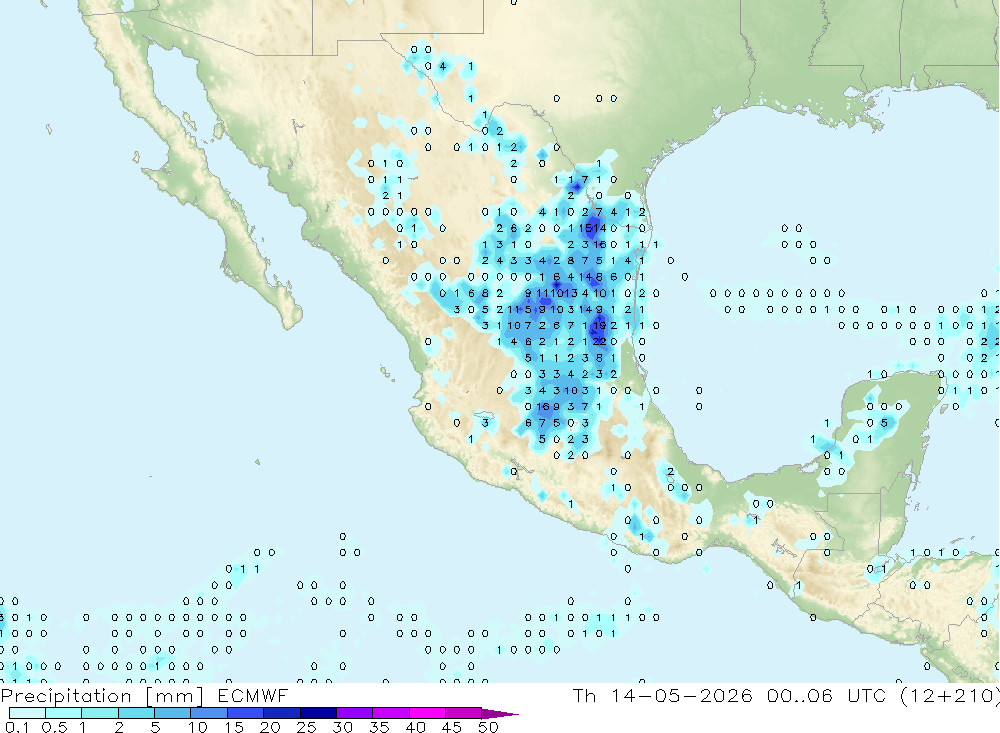Pick the 5–10 mm light blue legend swatch

coord(172,713)
